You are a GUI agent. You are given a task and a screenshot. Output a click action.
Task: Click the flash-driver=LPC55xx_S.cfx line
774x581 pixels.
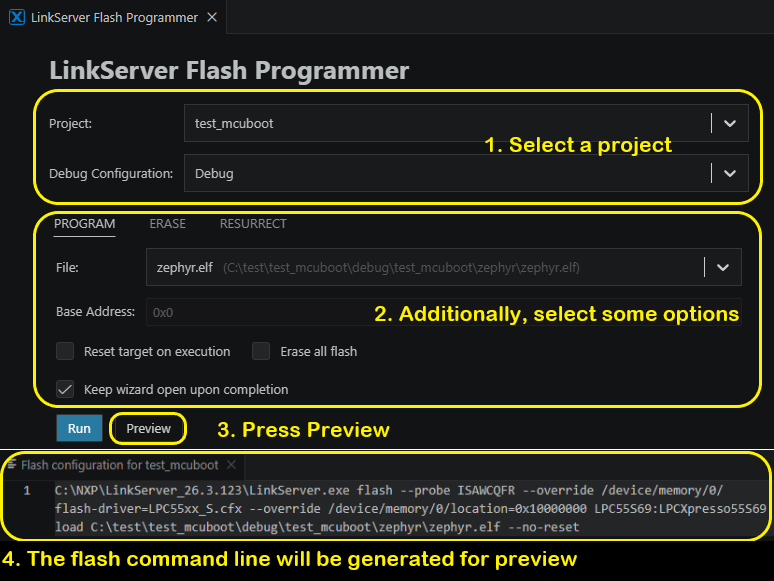pos(410,509)
